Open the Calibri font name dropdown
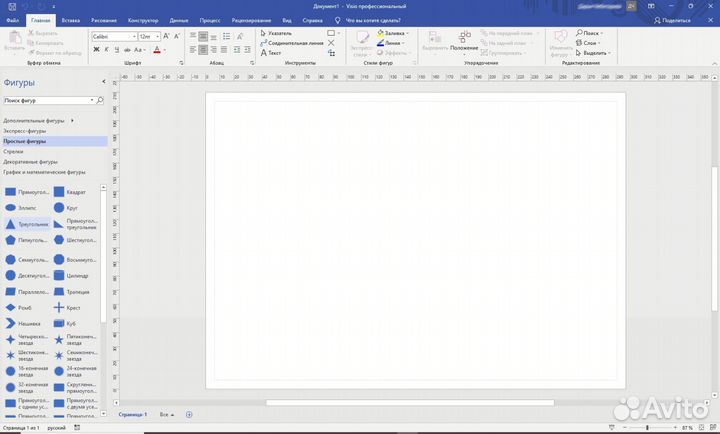 click(x=134, y=36)
